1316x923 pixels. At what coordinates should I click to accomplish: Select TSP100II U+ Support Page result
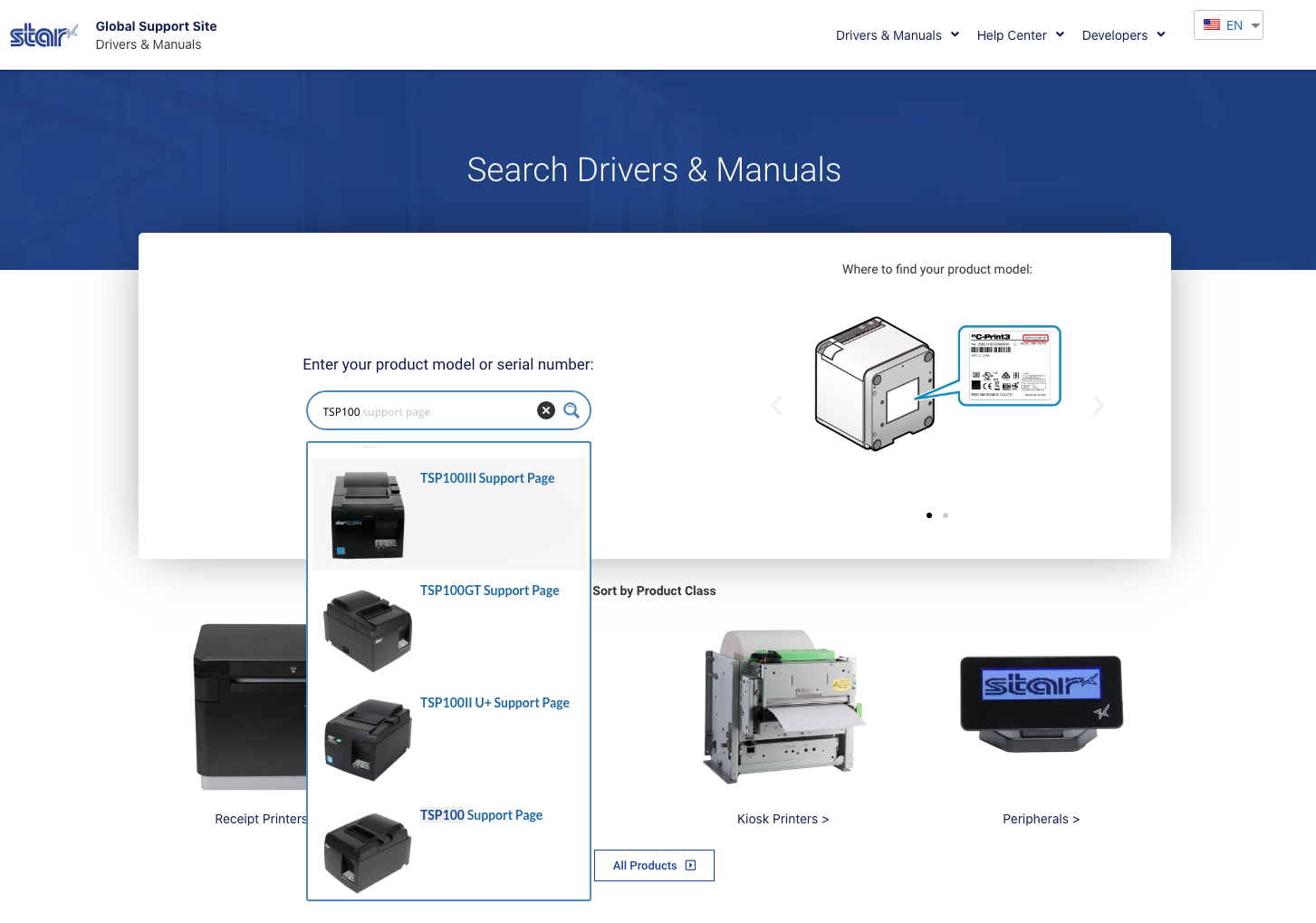pos(495,703)
